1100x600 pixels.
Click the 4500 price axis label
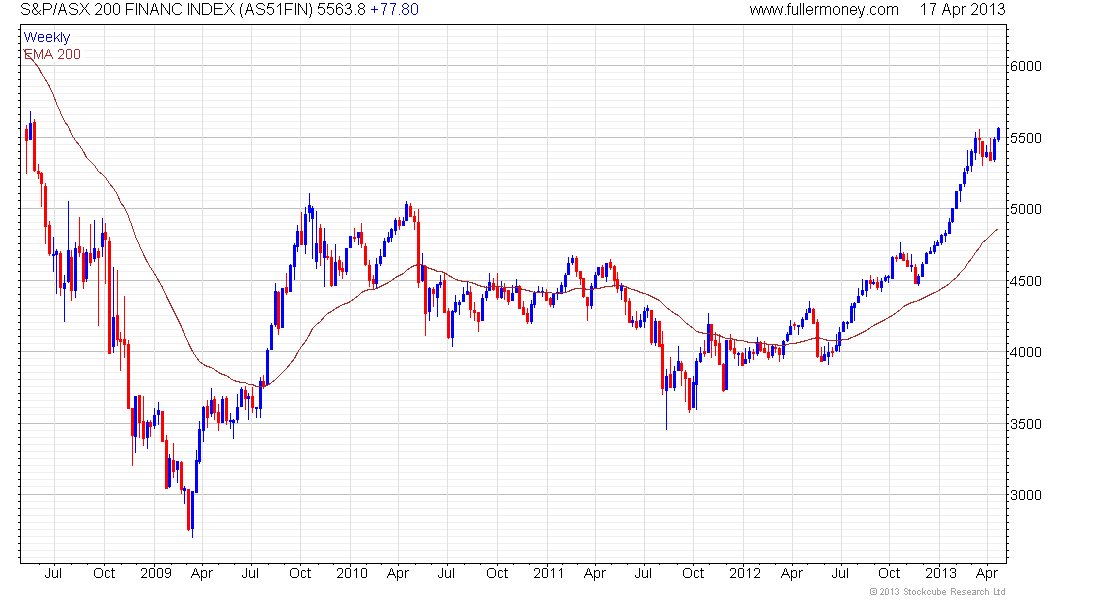point(1026,281)
